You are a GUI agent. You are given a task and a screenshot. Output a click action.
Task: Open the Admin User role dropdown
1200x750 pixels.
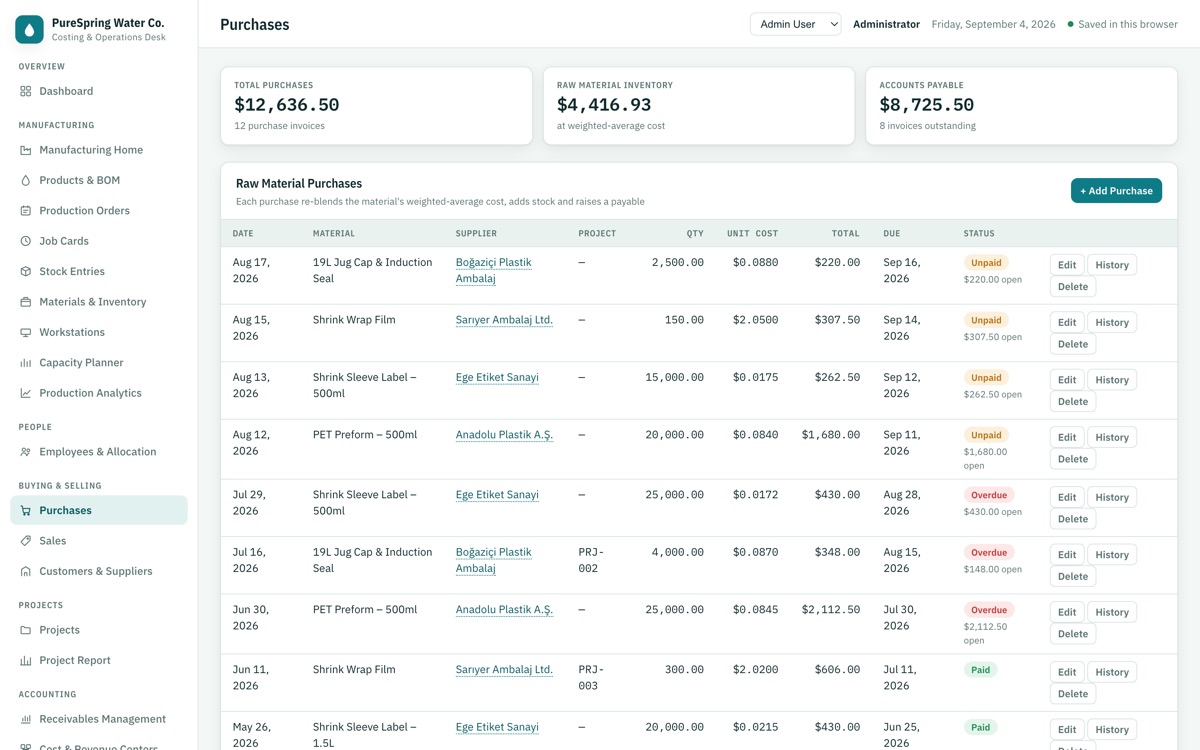[796, 24]
